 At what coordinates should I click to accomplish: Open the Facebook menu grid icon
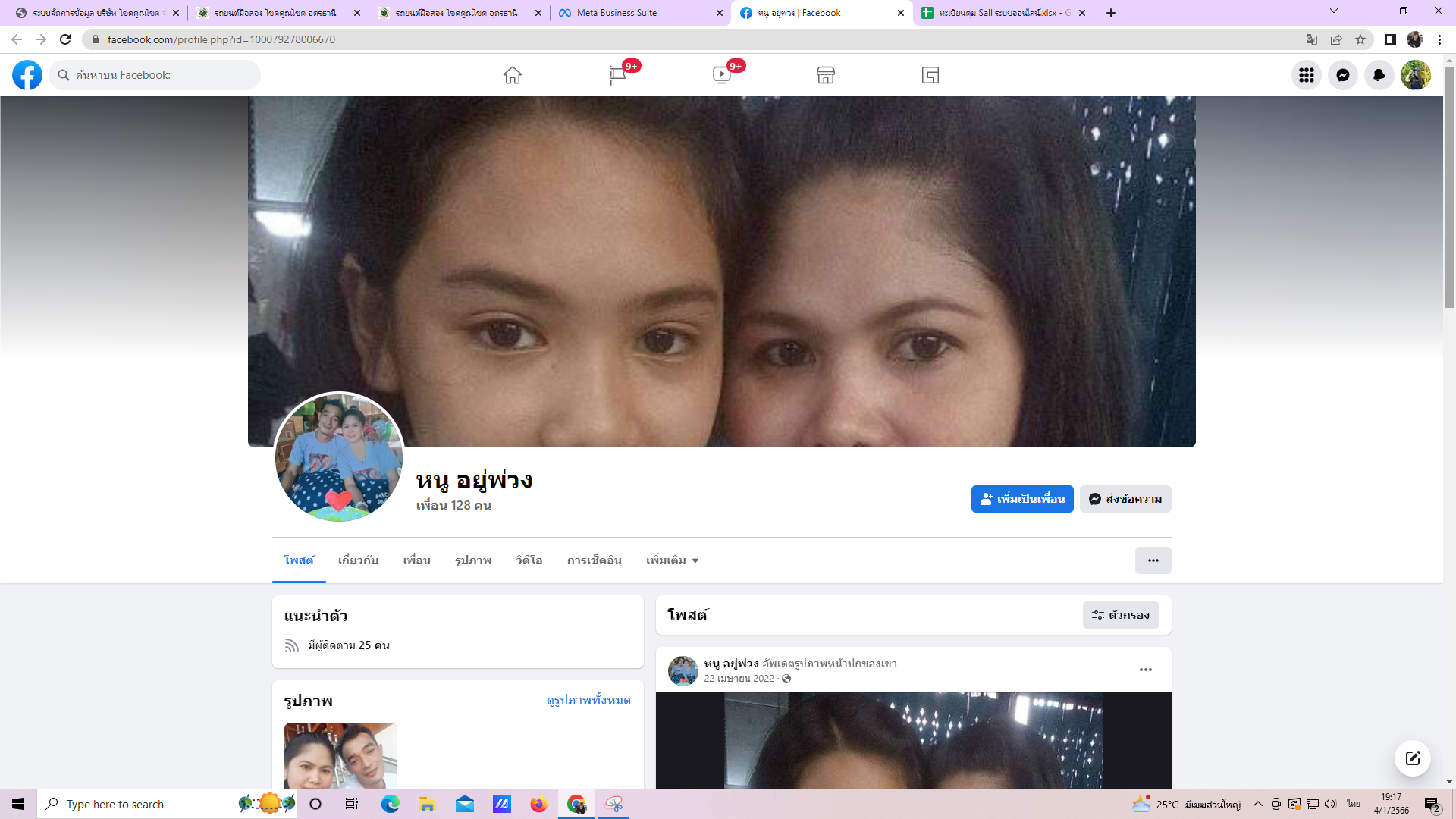[x=1306, y=75]
